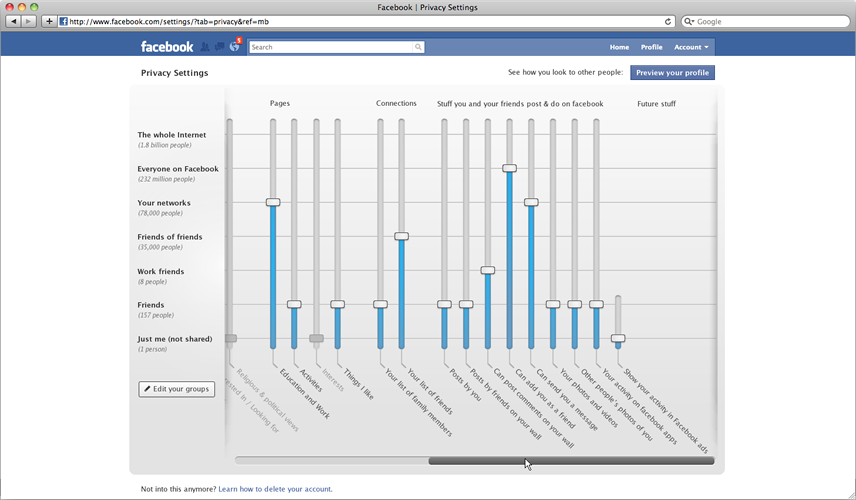Reload the page with the refresh icon
Image resolution: width=856 pixels, height=500 pixels.
click(x=668, y=21)
